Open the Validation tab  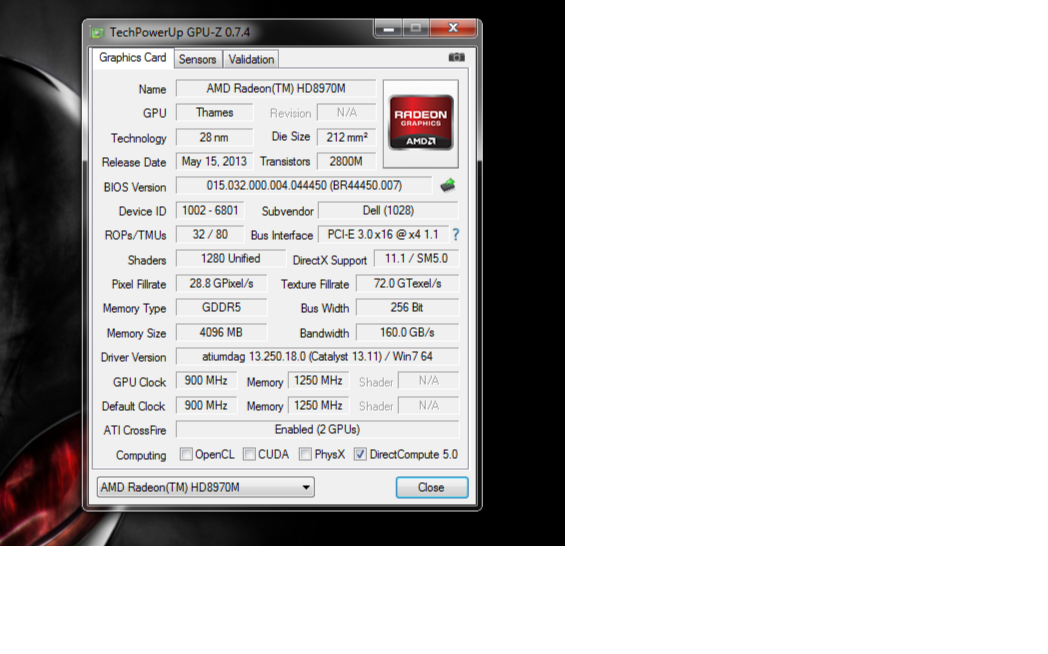[x=251, y=59]
